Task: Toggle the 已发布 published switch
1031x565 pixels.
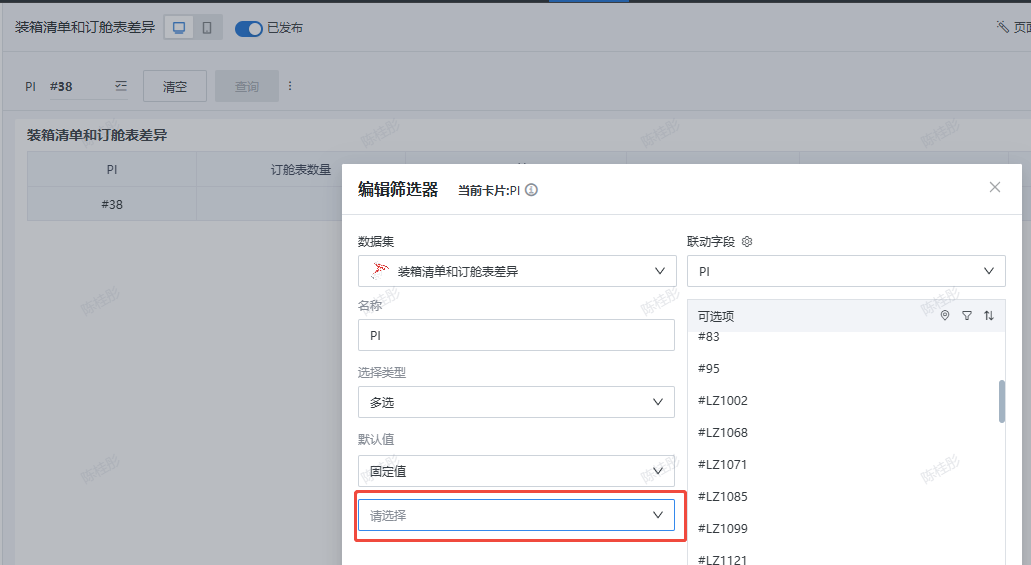Action: pos(249,28)
